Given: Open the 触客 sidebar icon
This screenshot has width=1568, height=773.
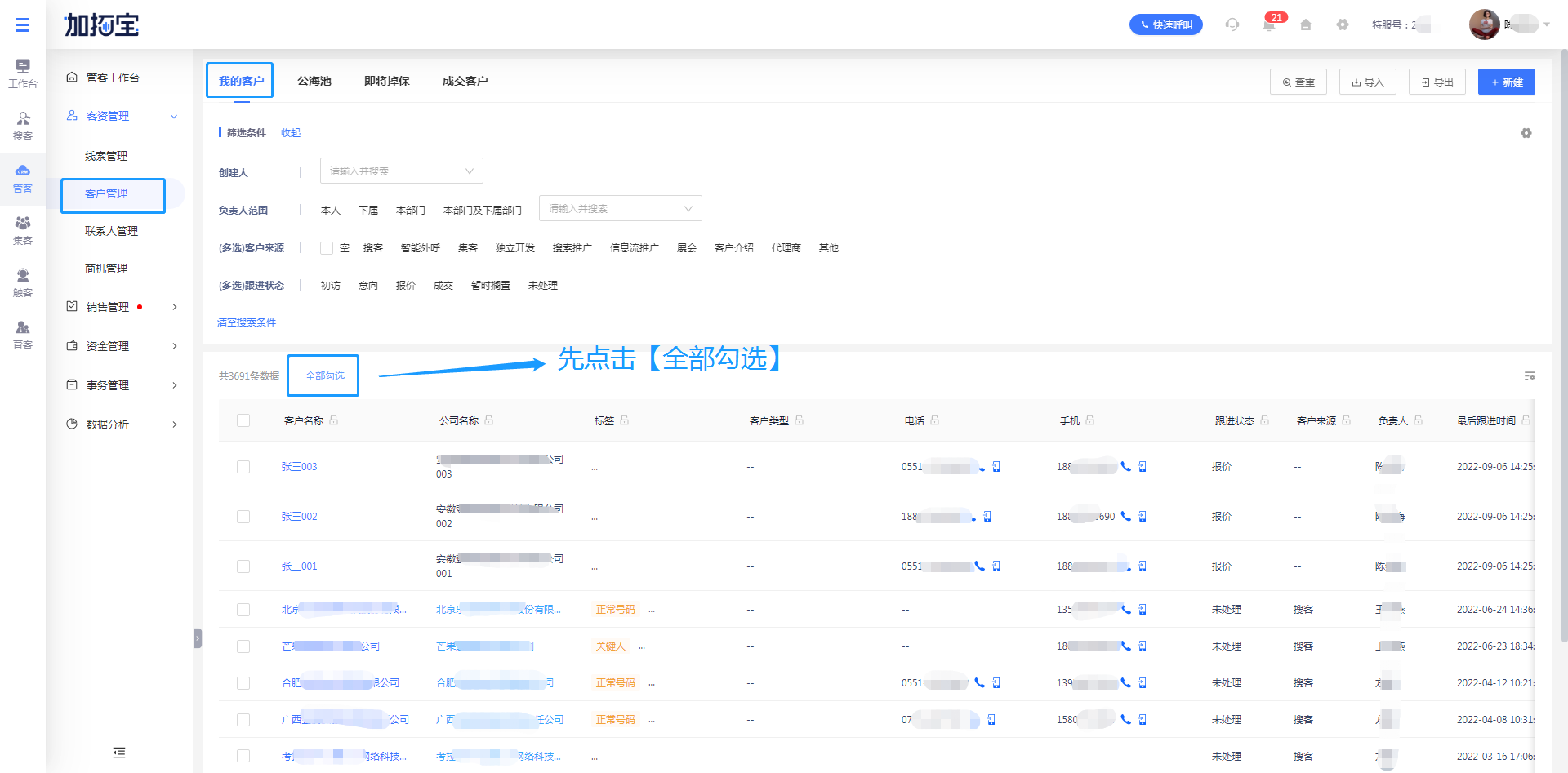Looking at the screenshot, I should (23, 282).
